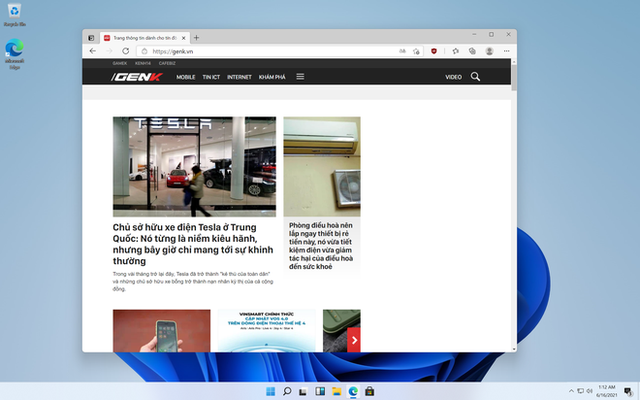Open the Read aloud reader icon
Viewport: 640px width, 400px height.
[402, 51]
